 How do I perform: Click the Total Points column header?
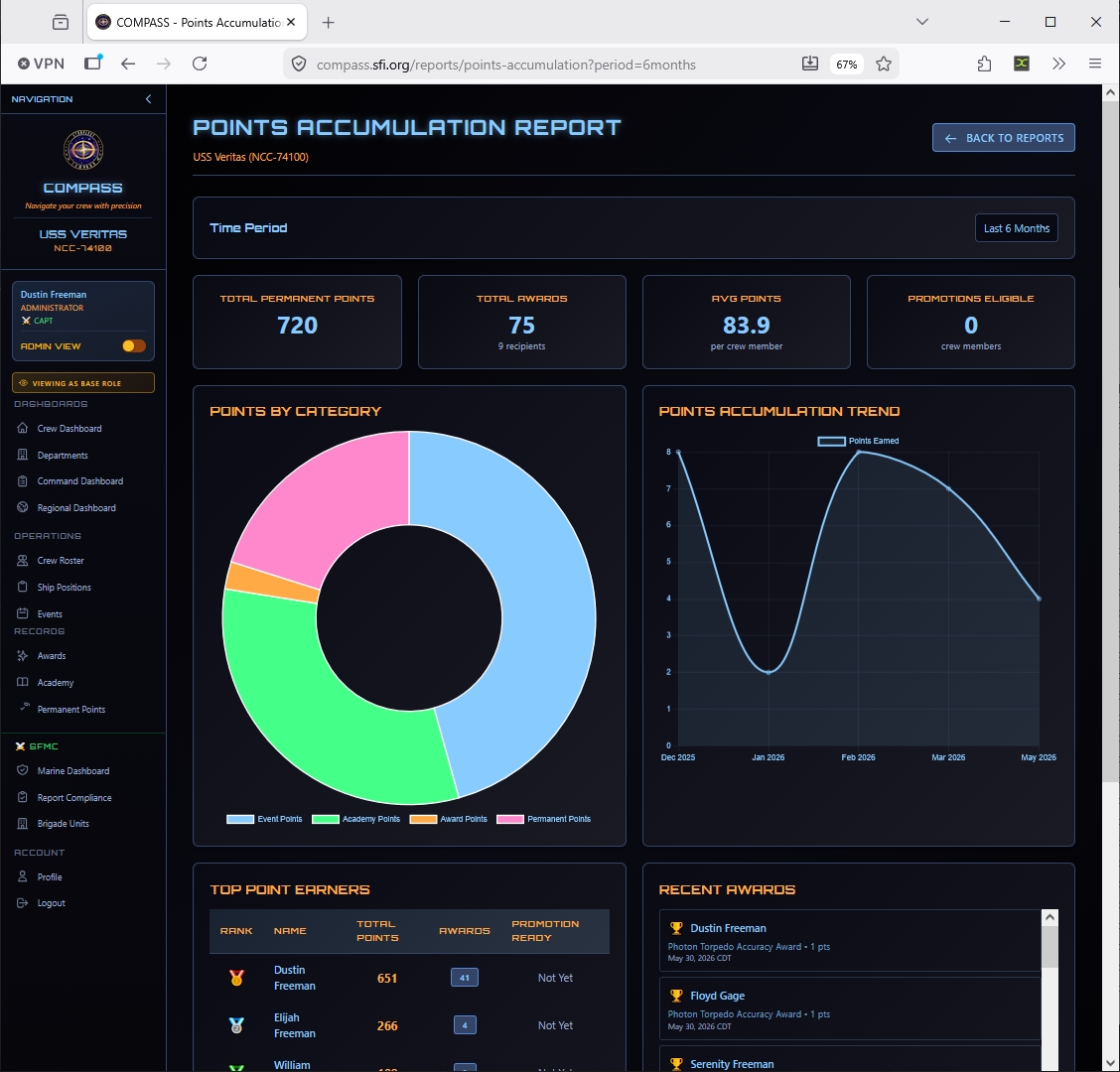click(378, 931)
